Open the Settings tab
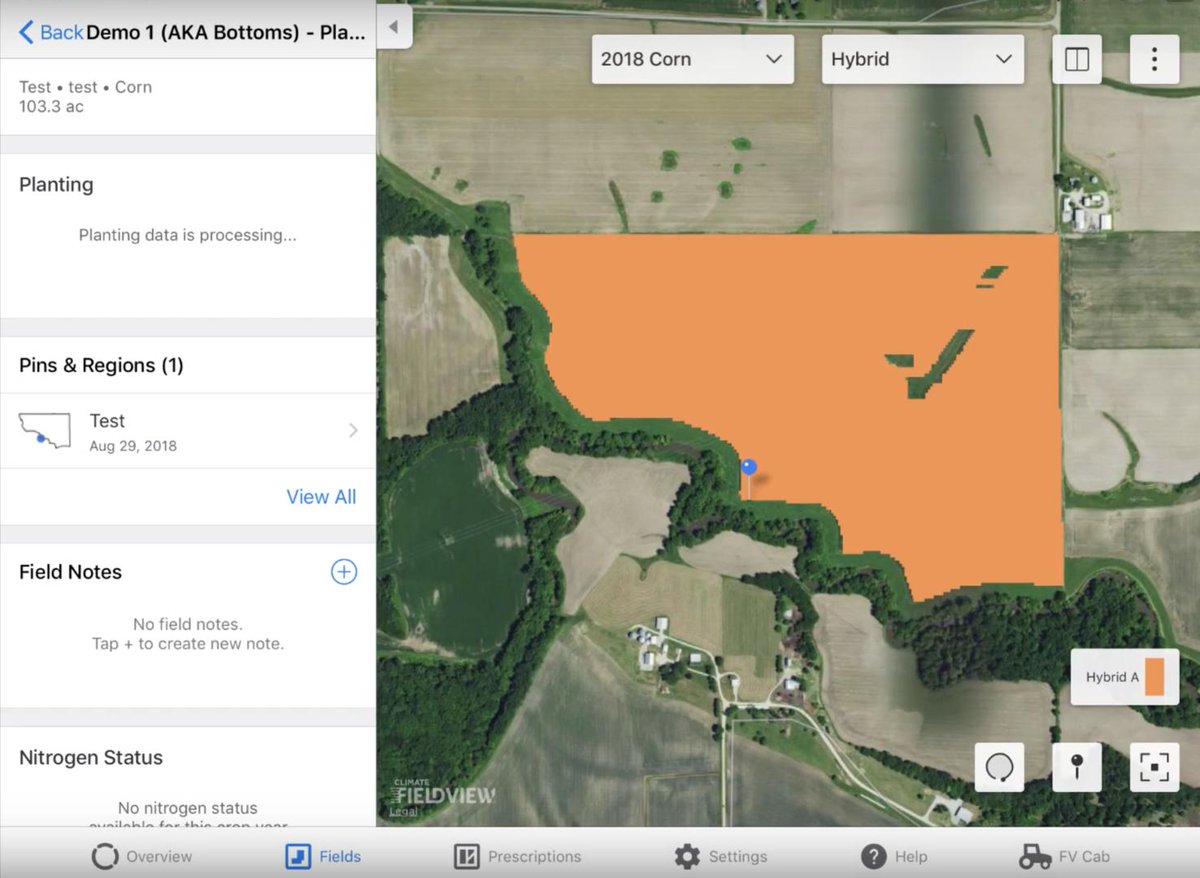The width and height of the screenshot is (1200, 878). [720, 857]
